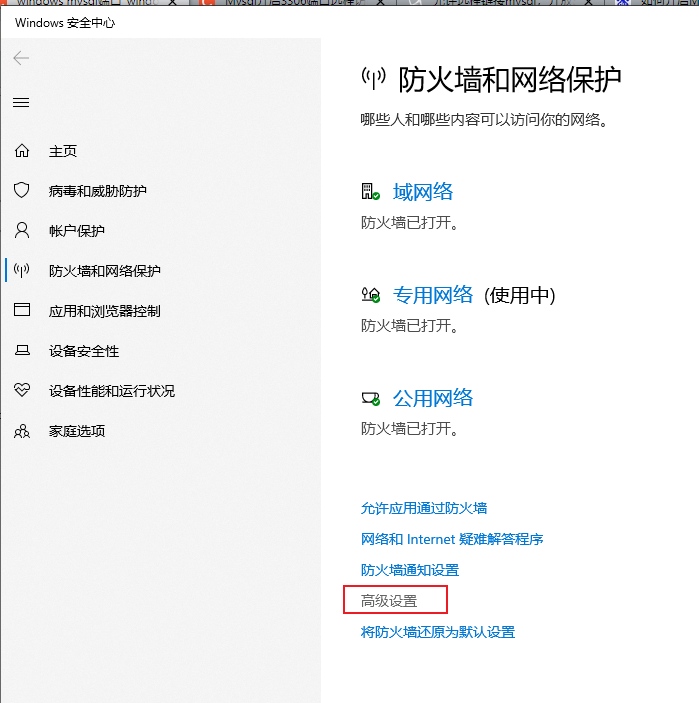Click the domain network building icon
This screenshot has width=699, height=703.
pyautogui.click(x=370, y=191)
